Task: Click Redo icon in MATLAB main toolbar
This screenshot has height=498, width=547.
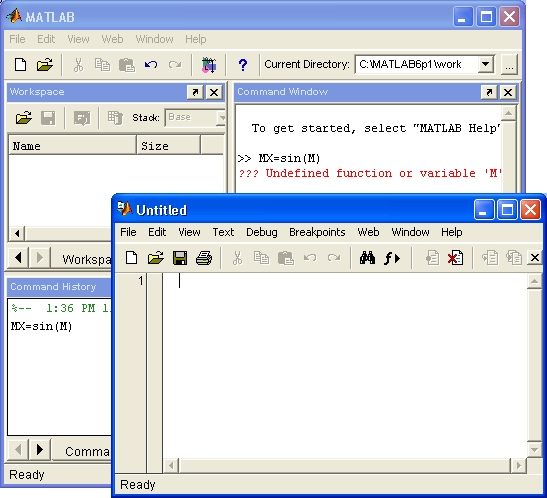Action: coord(175,65)
